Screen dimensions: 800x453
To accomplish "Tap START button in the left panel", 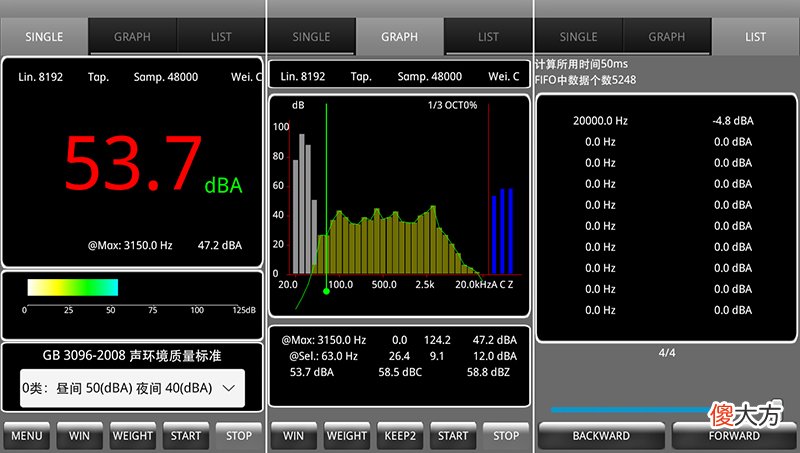I will pyautogui.click(x=186, y=436).
